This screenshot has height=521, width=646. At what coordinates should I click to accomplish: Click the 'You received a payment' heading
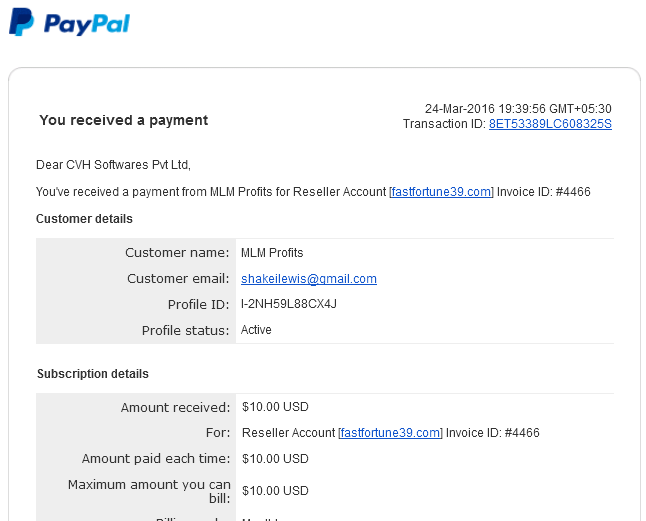point(124,120)
